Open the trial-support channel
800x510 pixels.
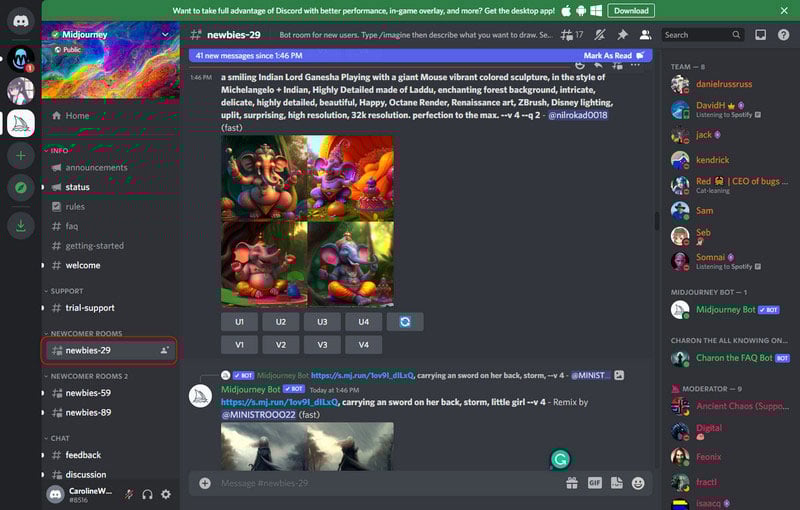coord(110,308)
